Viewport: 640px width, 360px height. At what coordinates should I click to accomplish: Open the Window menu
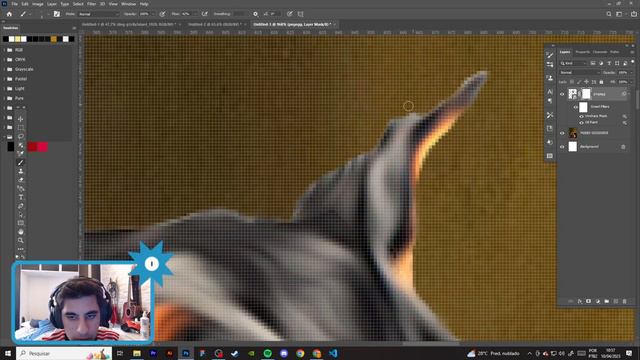tap(128, 4)
